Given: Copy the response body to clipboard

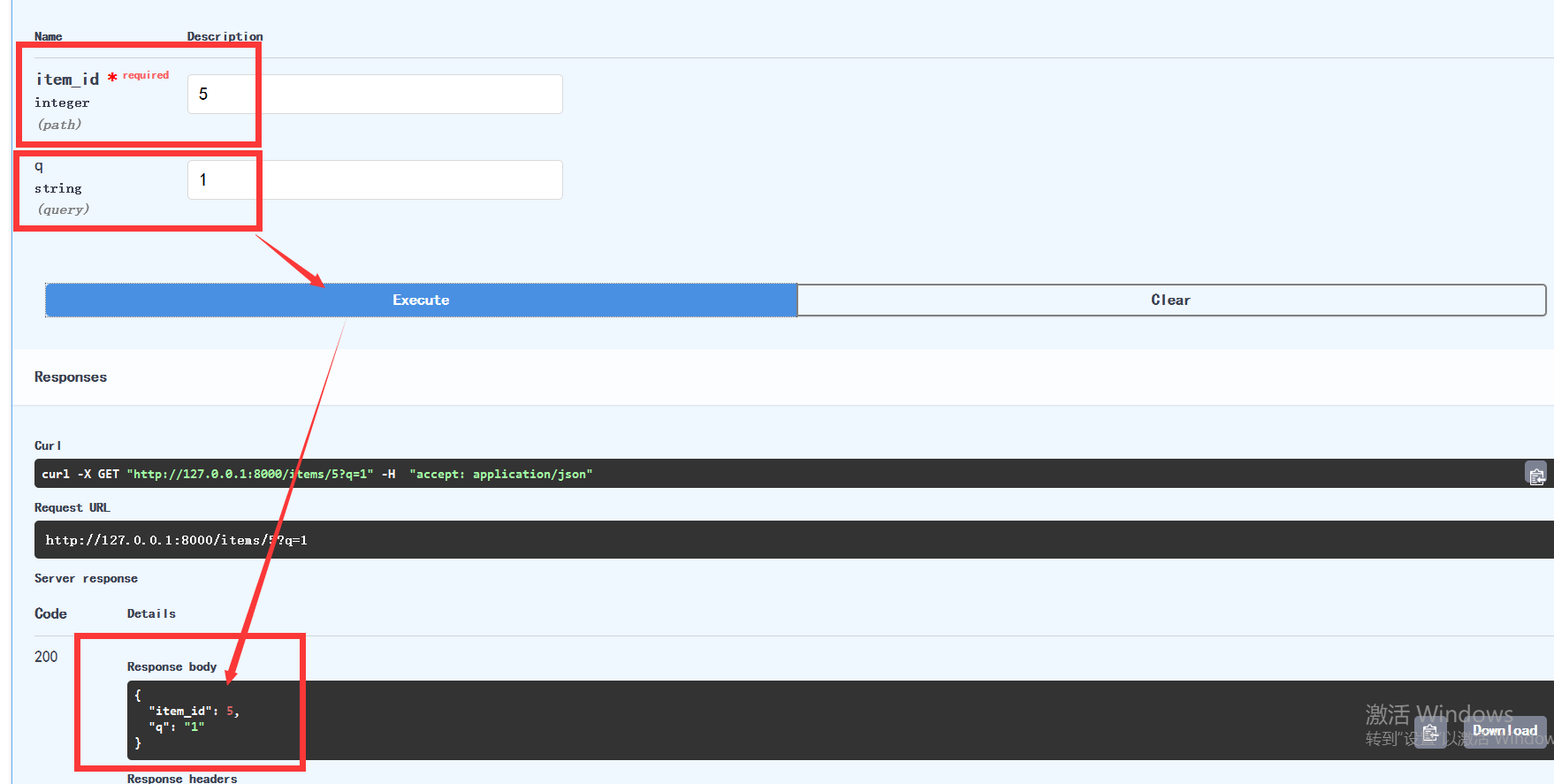Looking at the screenshot, I should point(1430,732).
